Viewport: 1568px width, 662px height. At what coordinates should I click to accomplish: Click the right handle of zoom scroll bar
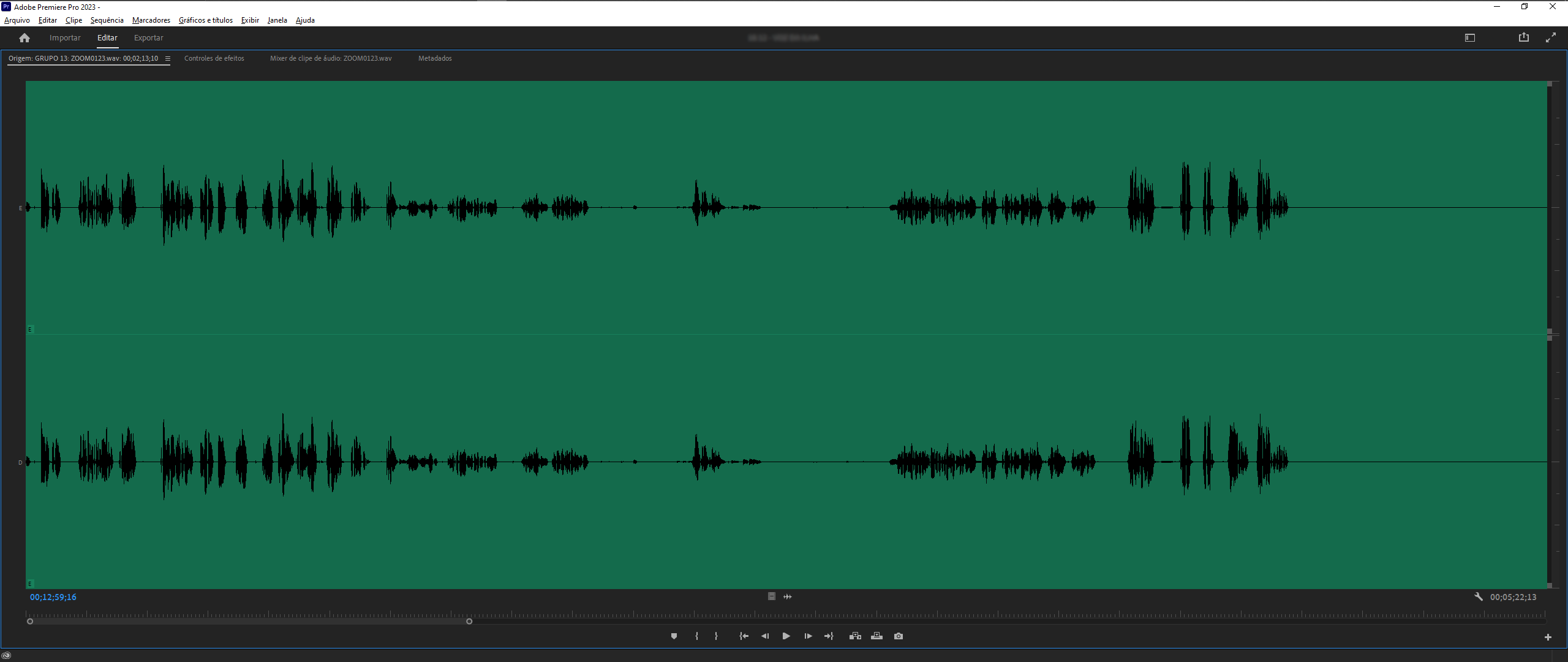(469, 622)
